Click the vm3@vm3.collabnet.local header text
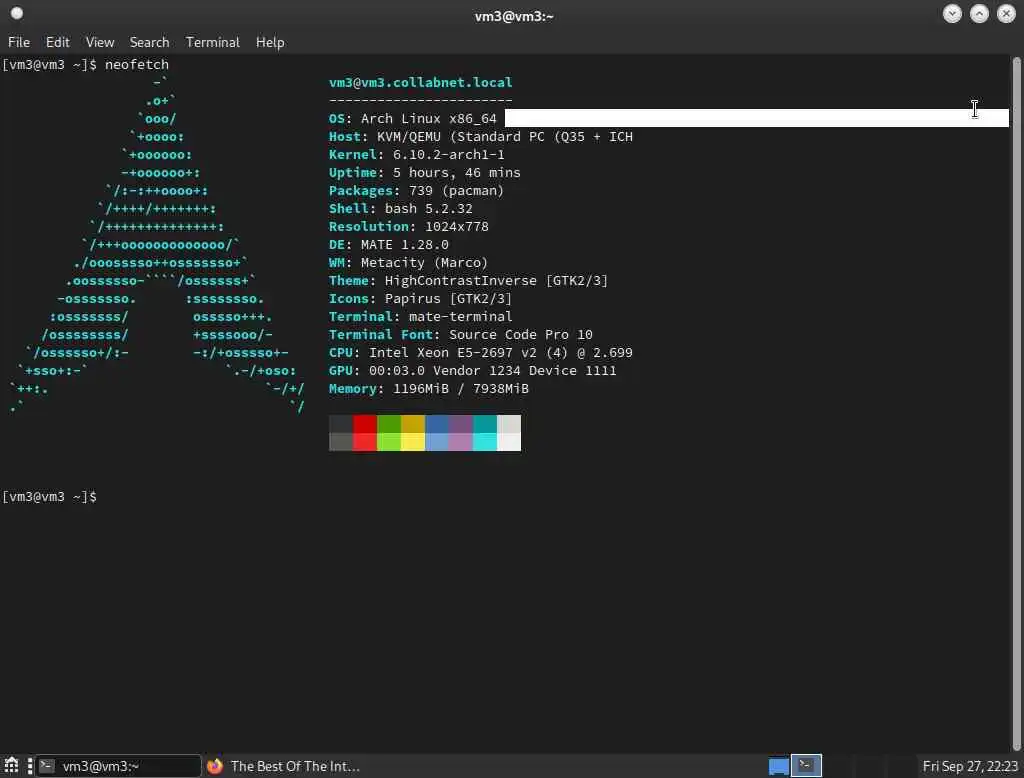The width and height of the screenshot is (1024, 778). pyautogui.click(x=421, y=82)
